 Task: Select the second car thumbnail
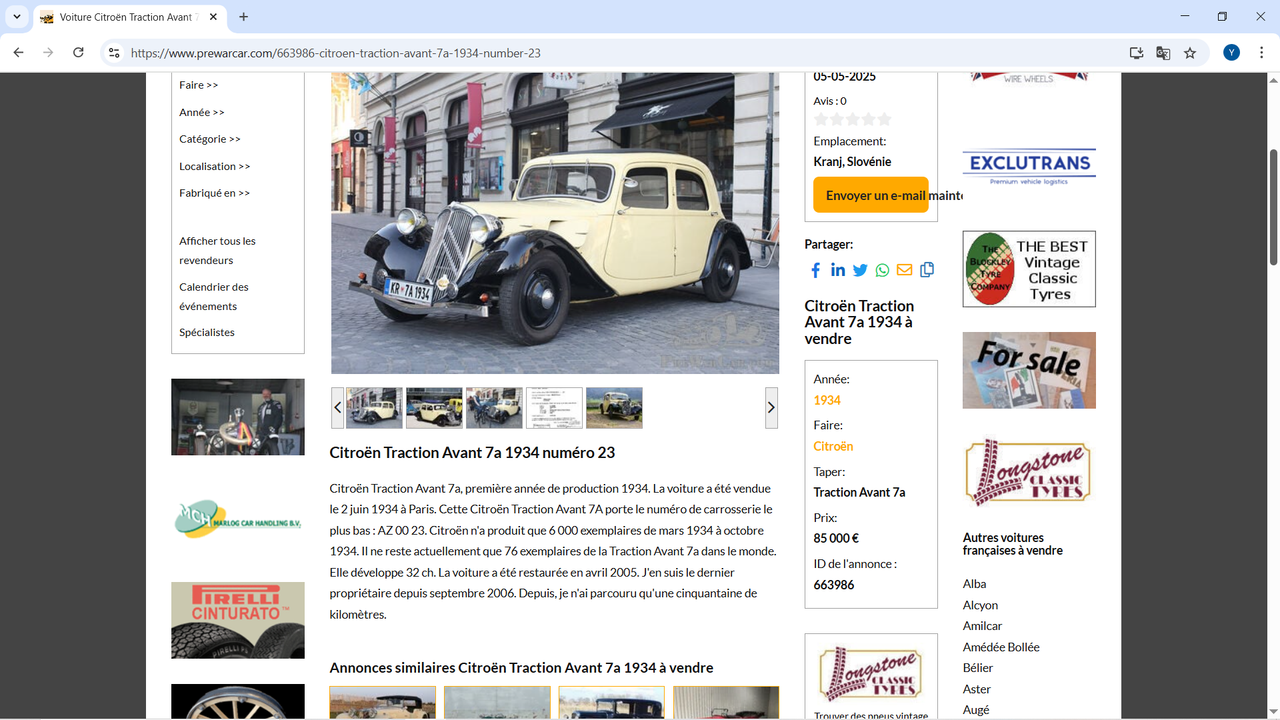tap(434, 408)
